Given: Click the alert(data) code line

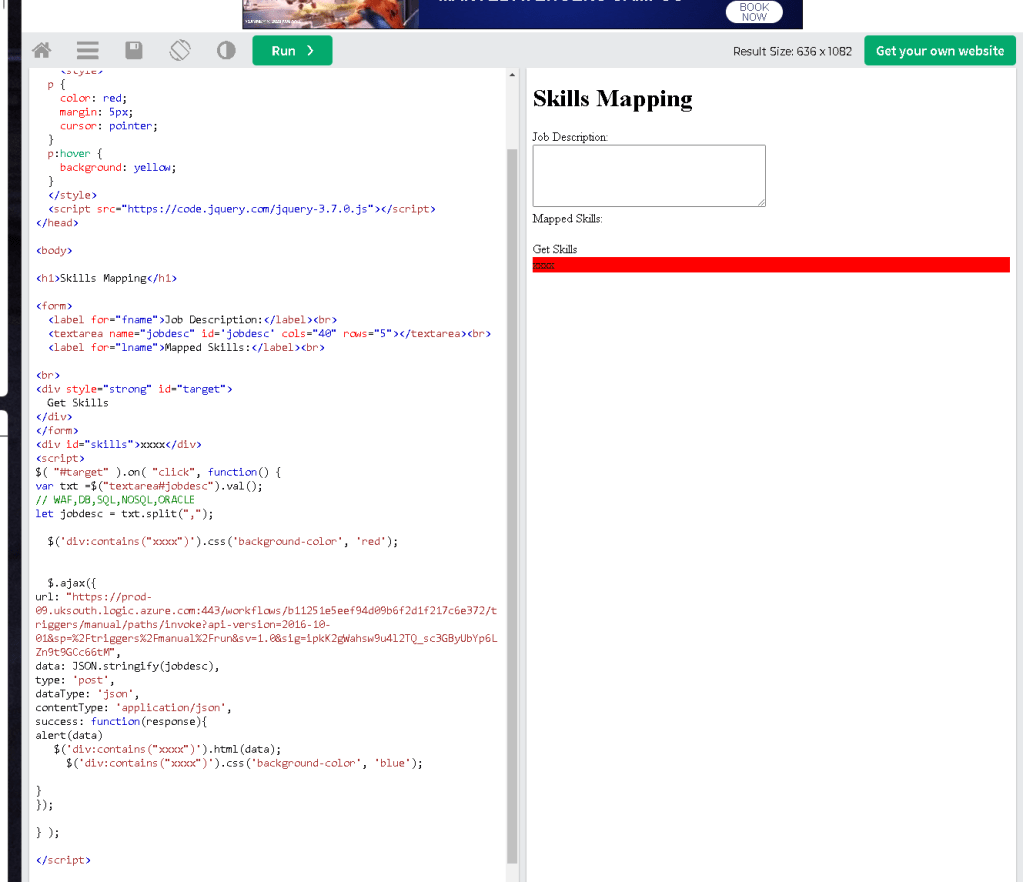Looking at the screenshot, I should tap(69, 735).
